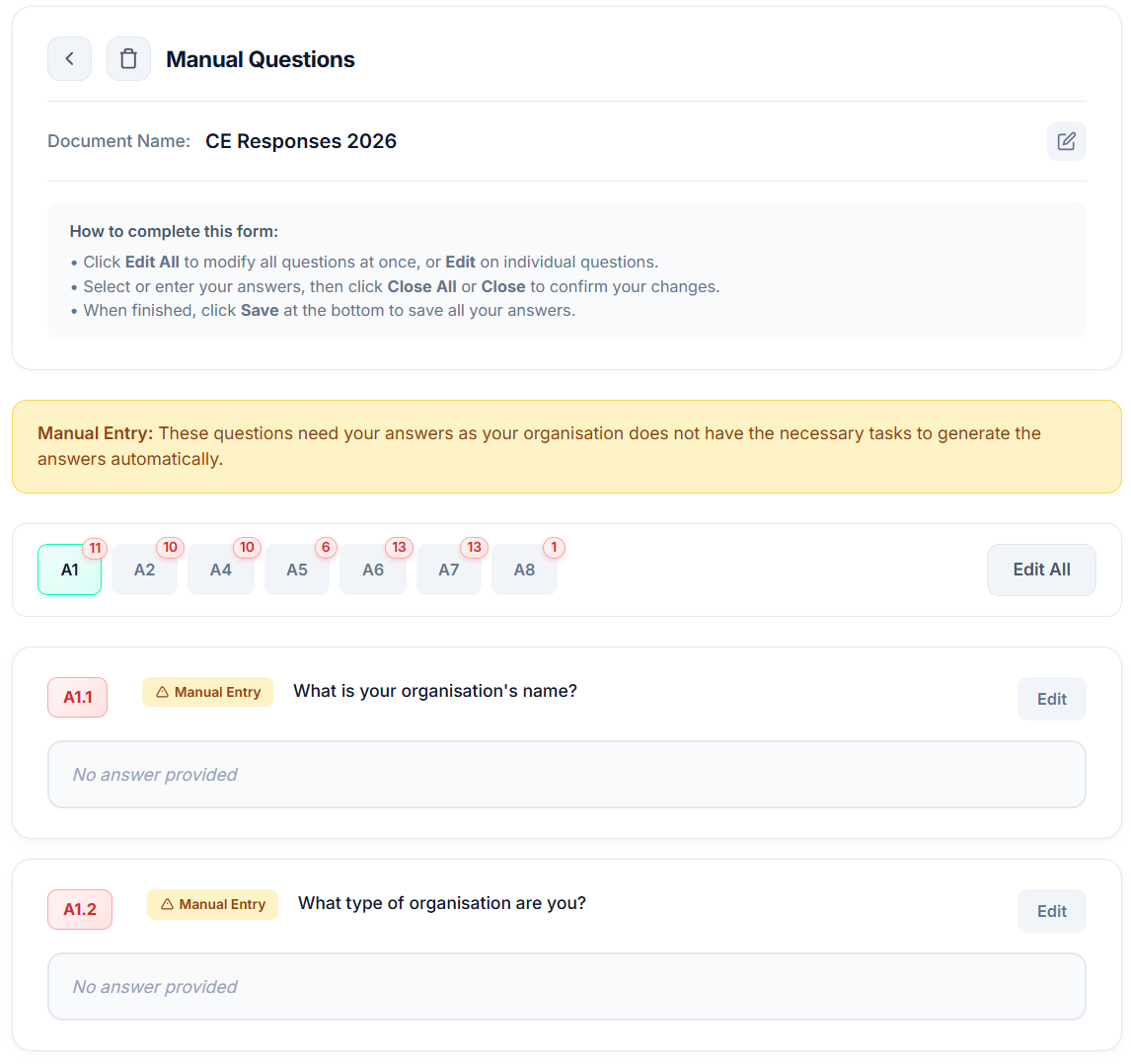Edit the organisation type question
1131x1064 pixels.
1051,911
